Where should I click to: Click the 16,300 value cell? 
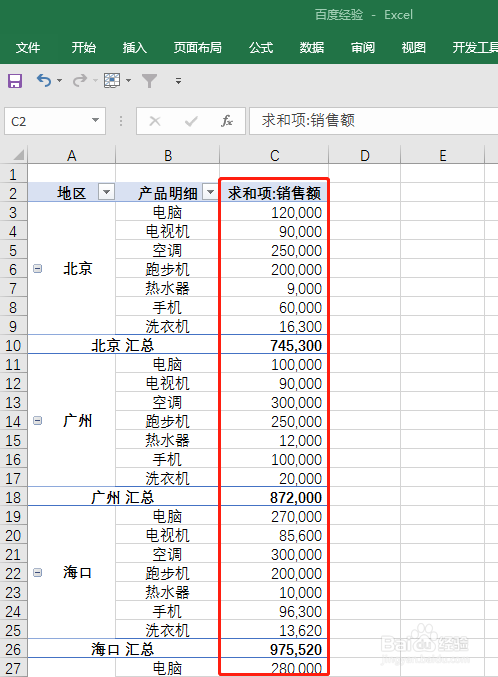(274, 326)
